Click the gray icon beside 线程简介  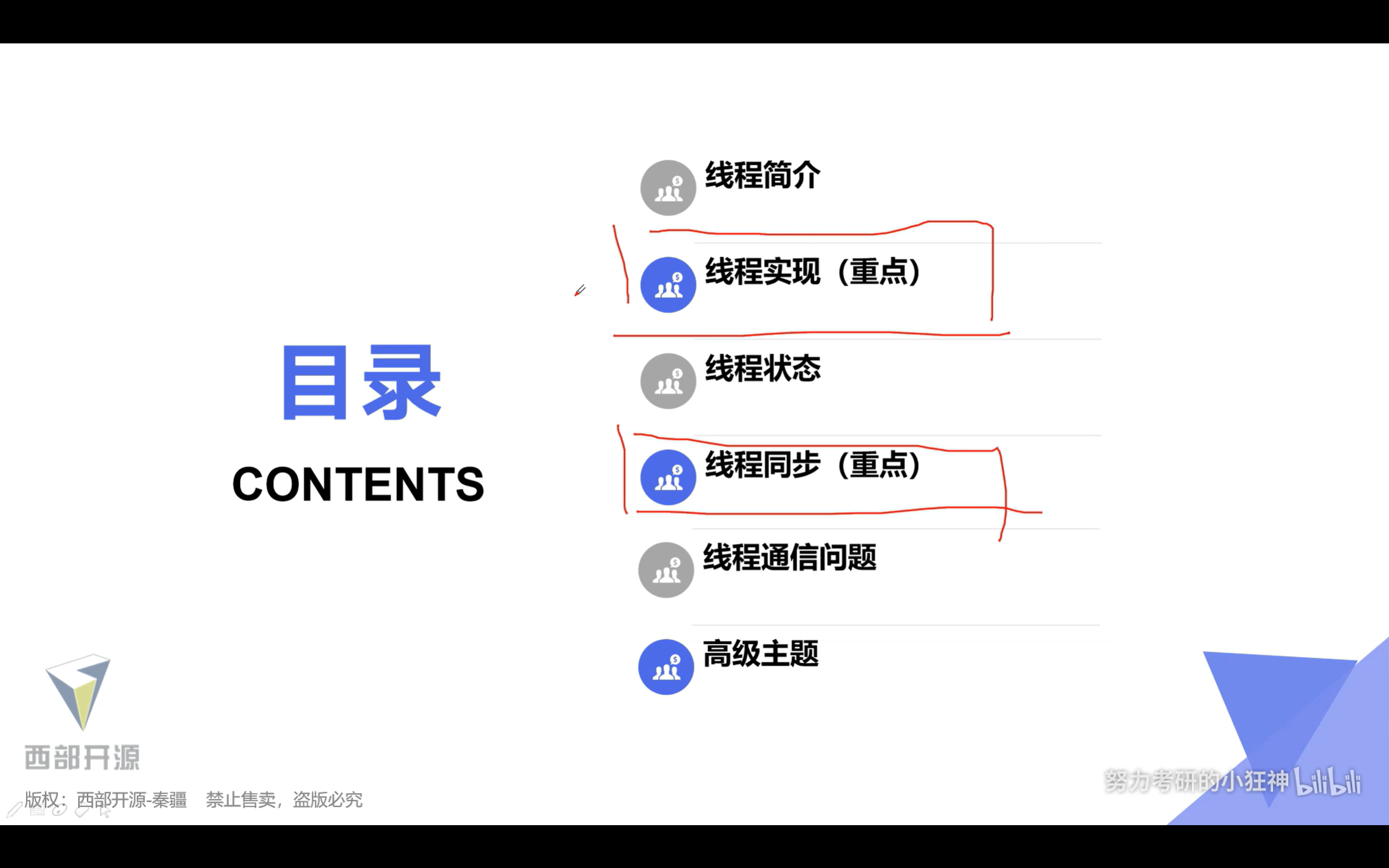tap(668, 188)
